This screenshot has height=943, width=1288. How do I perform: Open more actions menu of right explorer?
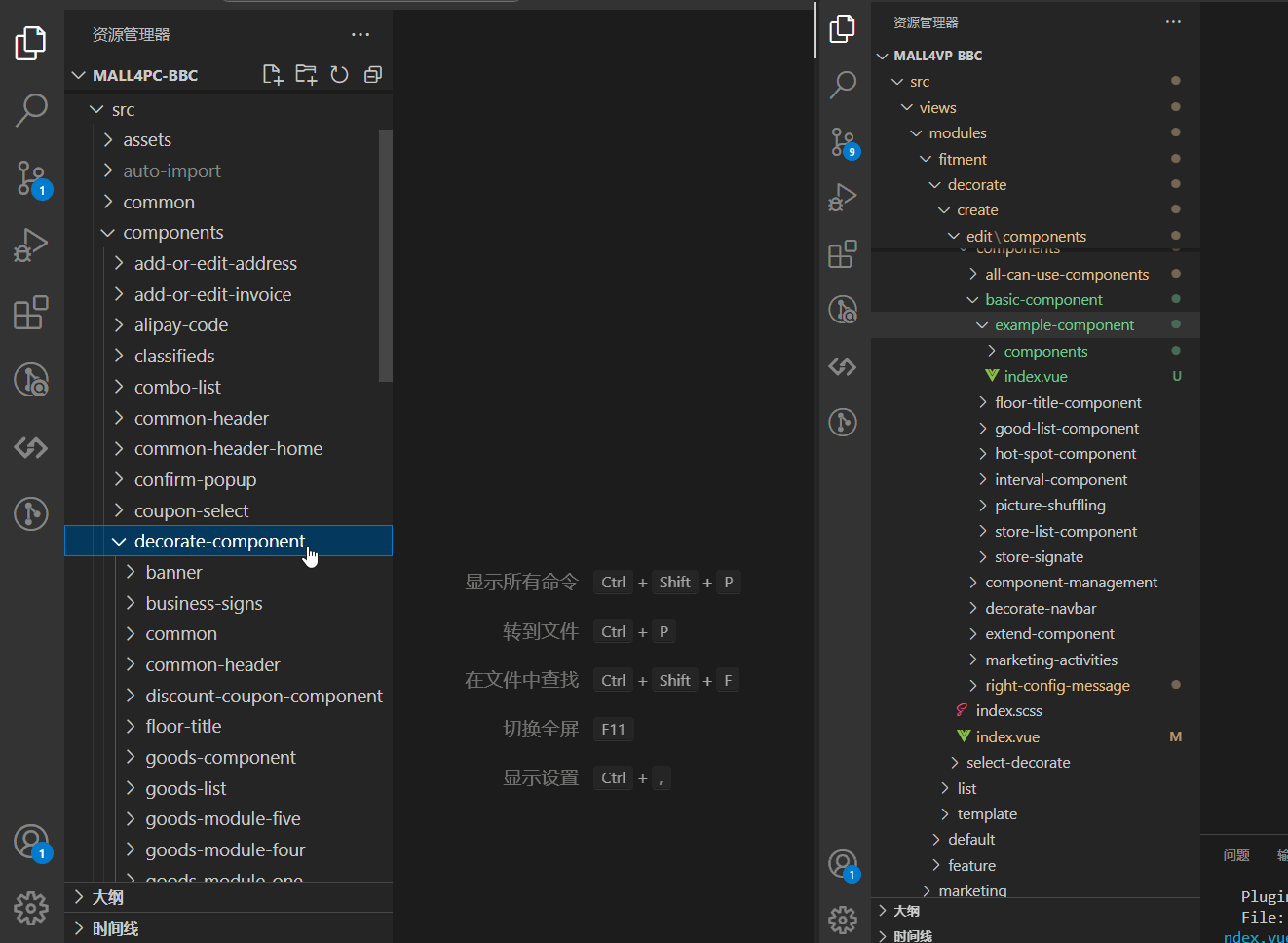(1173, 22)
